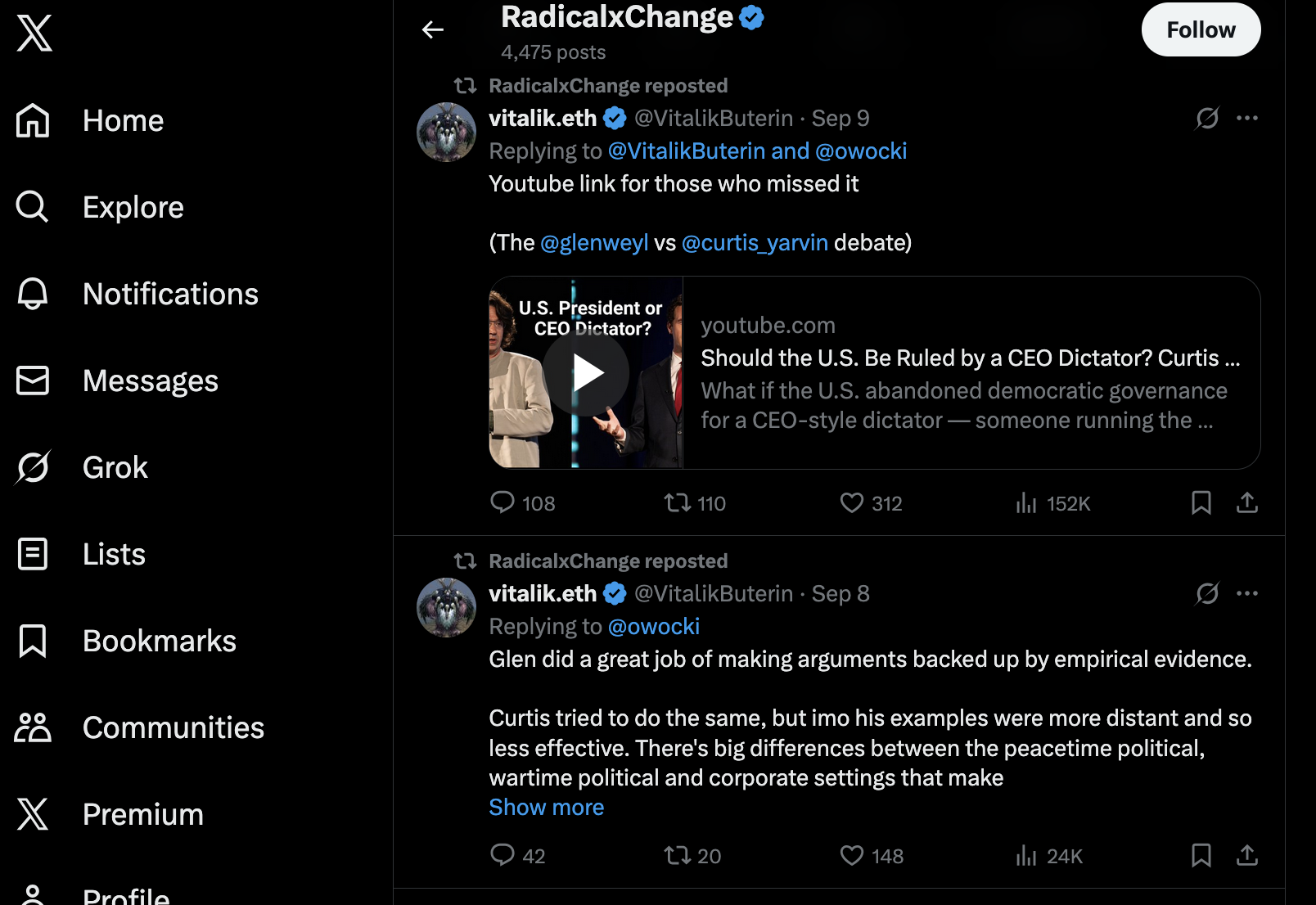Viewport: 1316px width, 905px height.
Task: Click vitalik.eth avatar on the Sep 8 post
Action: pos(446,608)
